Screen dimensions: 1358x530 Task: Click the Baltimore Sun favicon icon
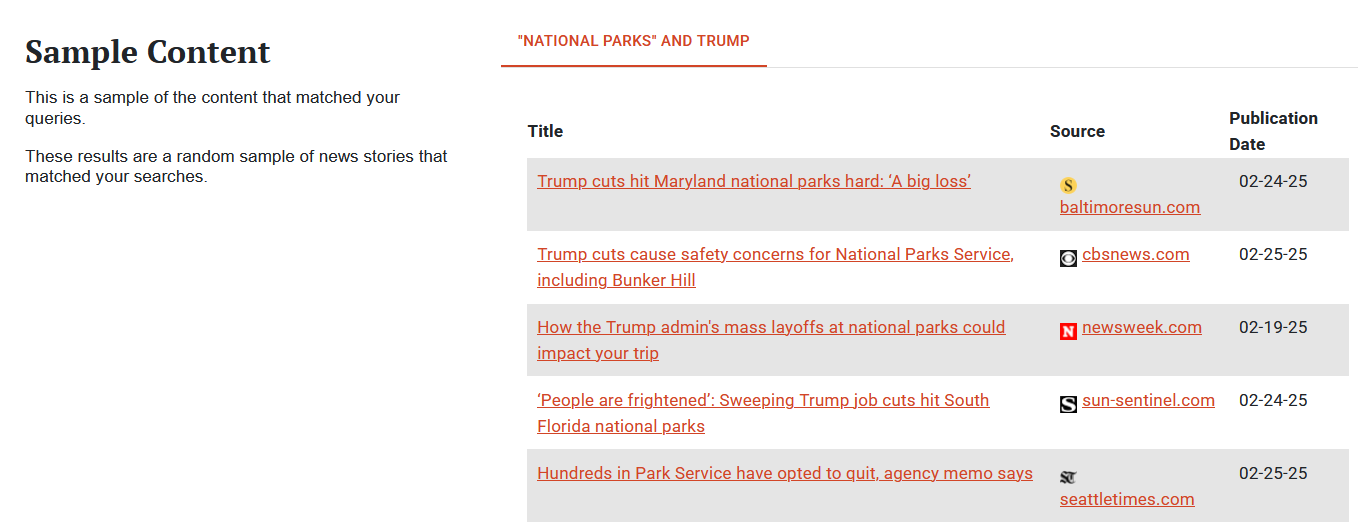pos(1068,185)
